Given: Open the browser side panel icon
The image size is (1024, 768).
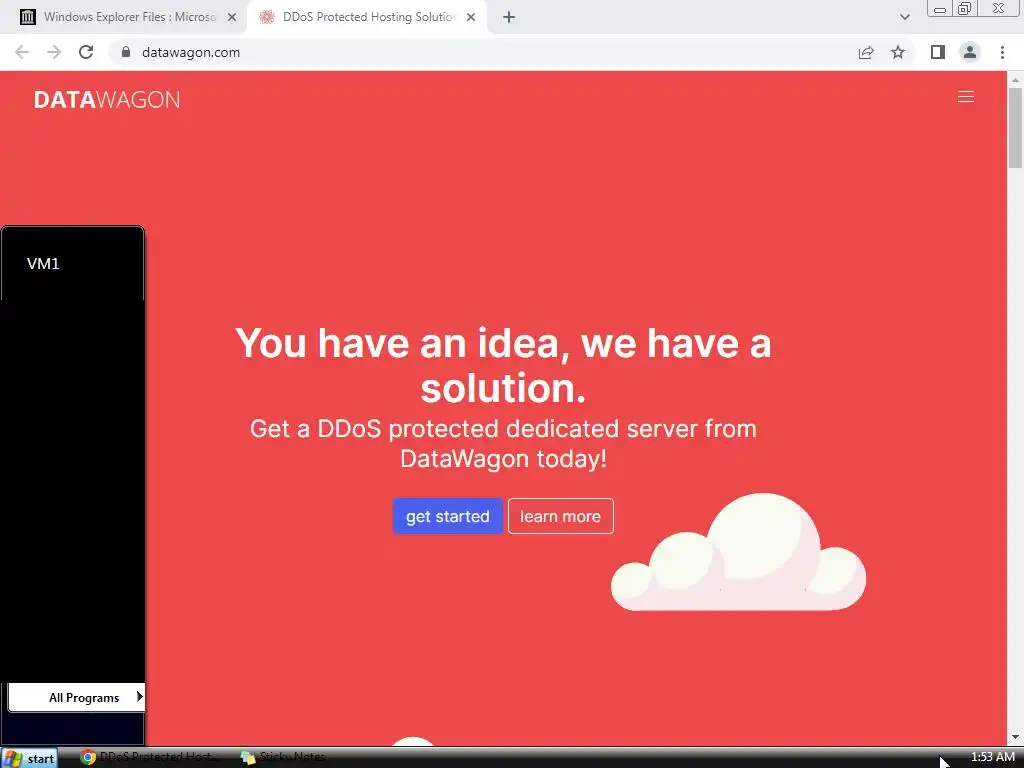Looking at the screenshot, I should pos(938,52).
